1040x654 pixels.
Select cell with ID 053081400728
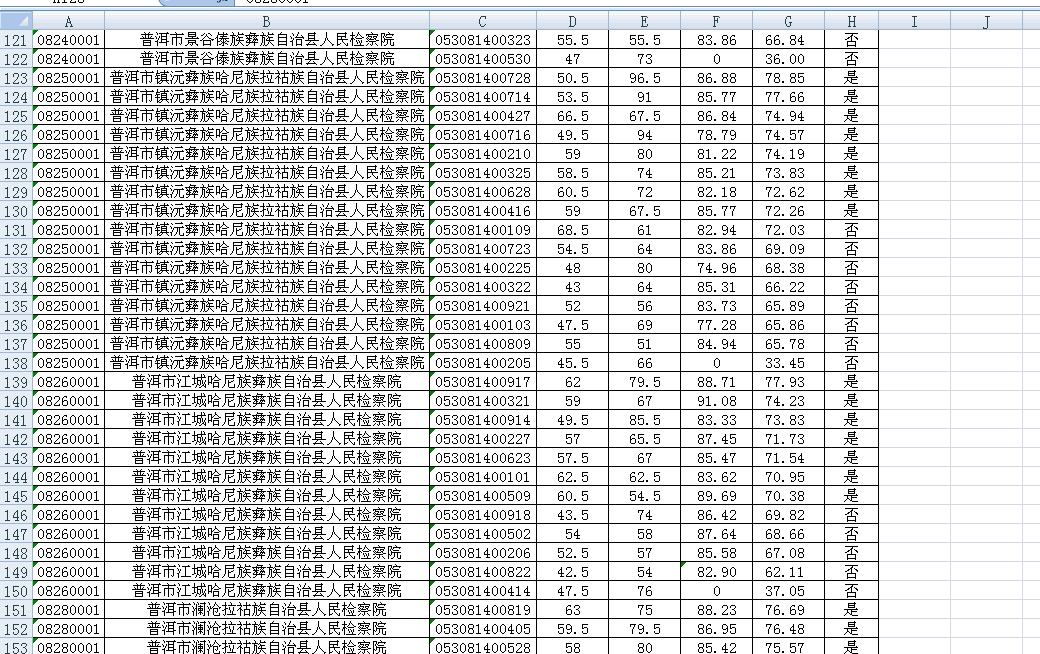[483, 78]
